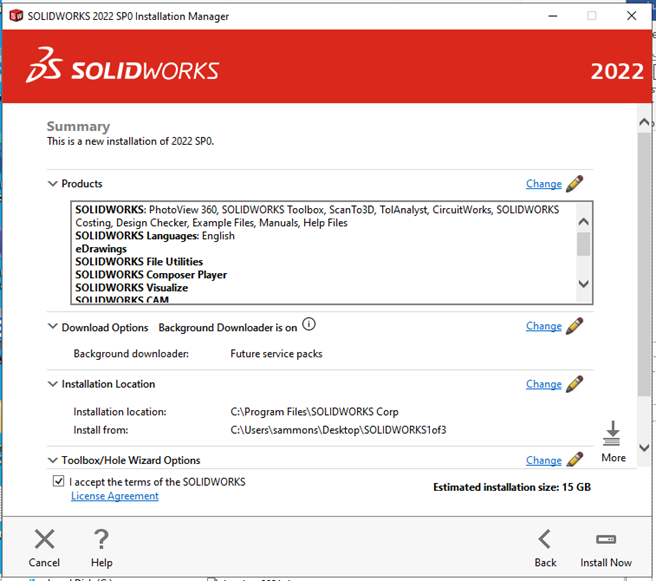Open Help with the question mark icon

[x=101, y=539]
